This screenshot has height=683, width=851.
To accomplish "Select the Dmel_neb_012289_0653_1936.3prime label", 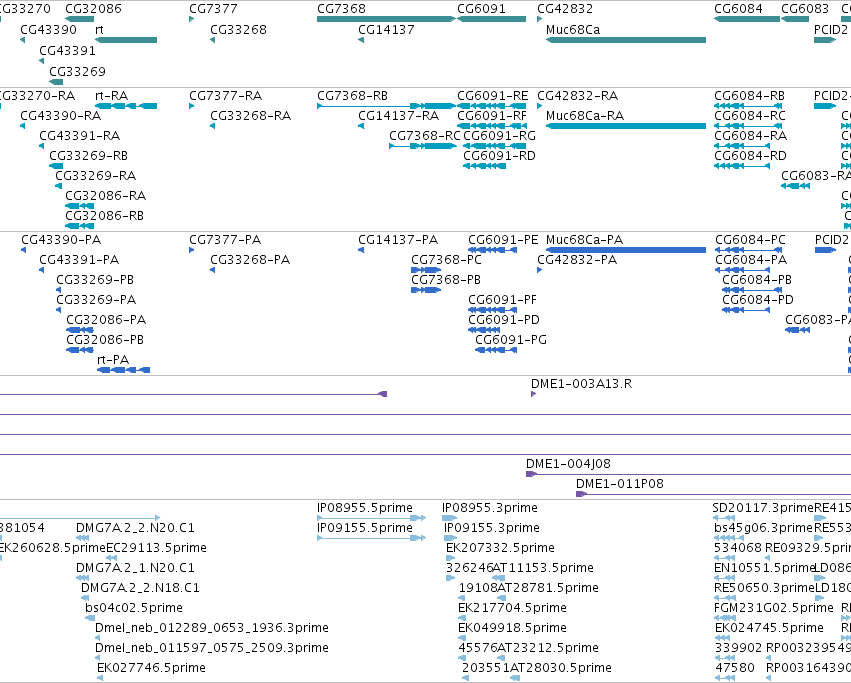I will click(x=212, y=628).
